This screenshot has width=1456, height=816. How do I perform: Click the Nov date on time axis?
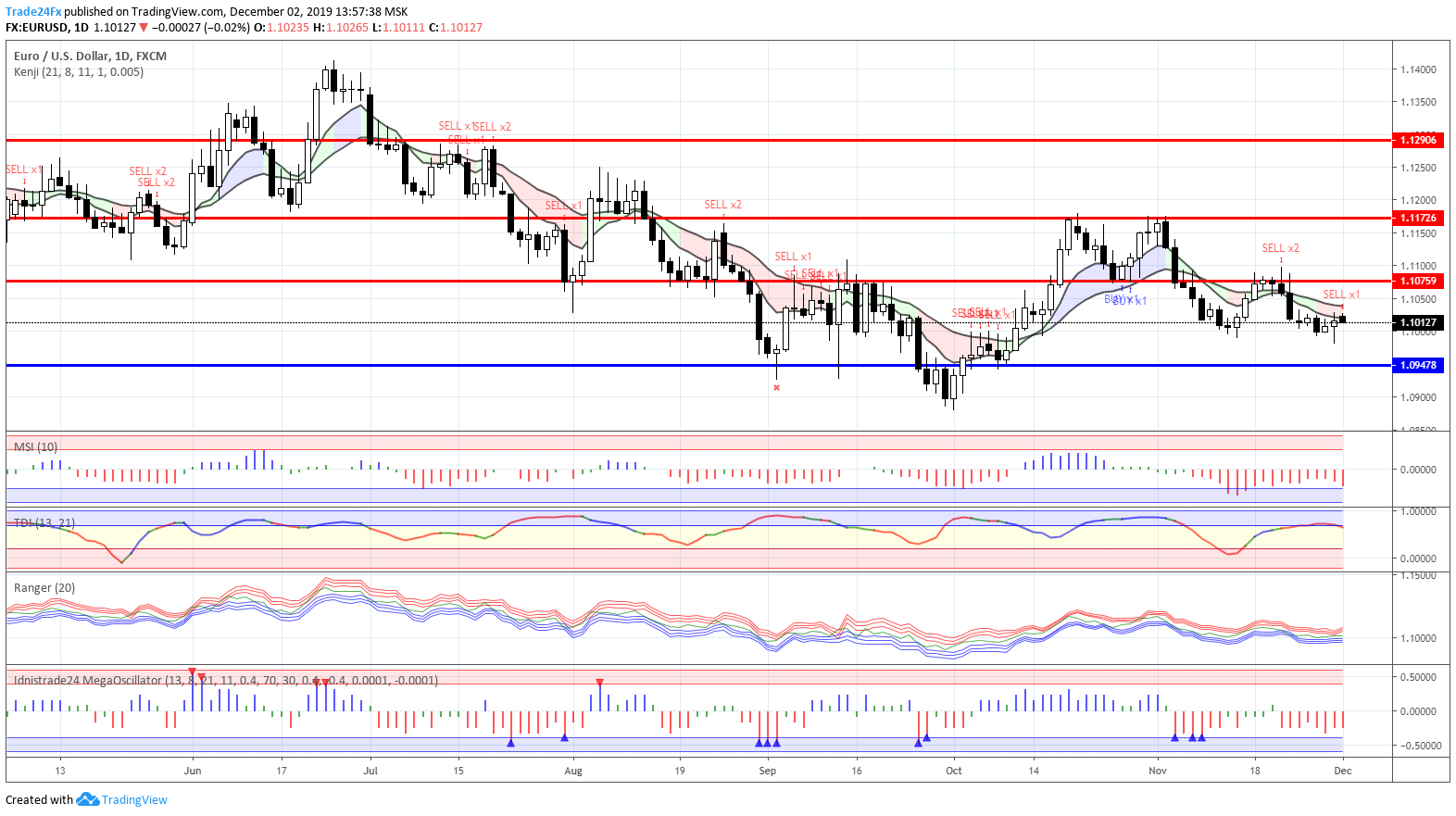(x=1158, y=771)
